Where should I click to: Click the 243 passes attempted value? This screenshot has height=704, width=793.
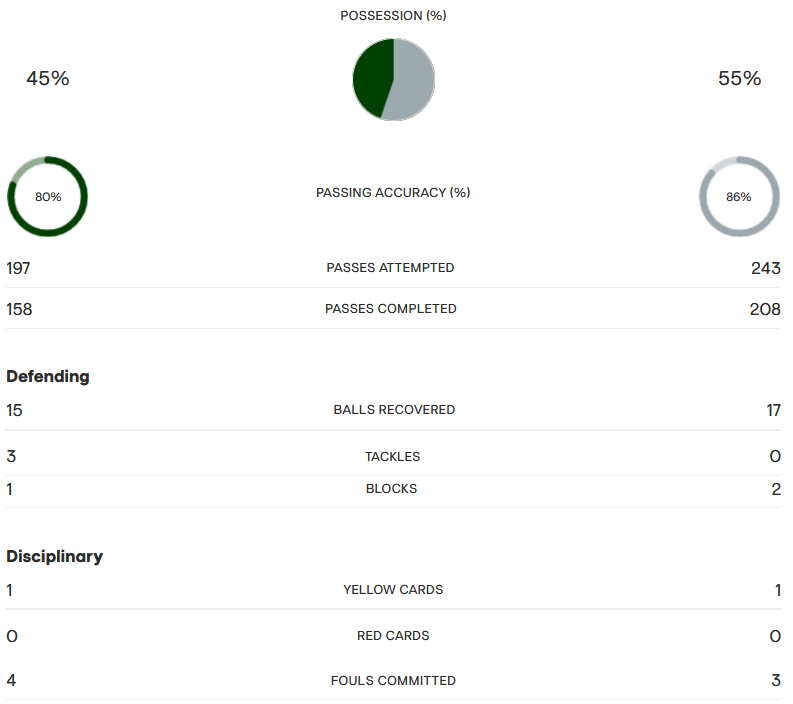pos(766,268)
